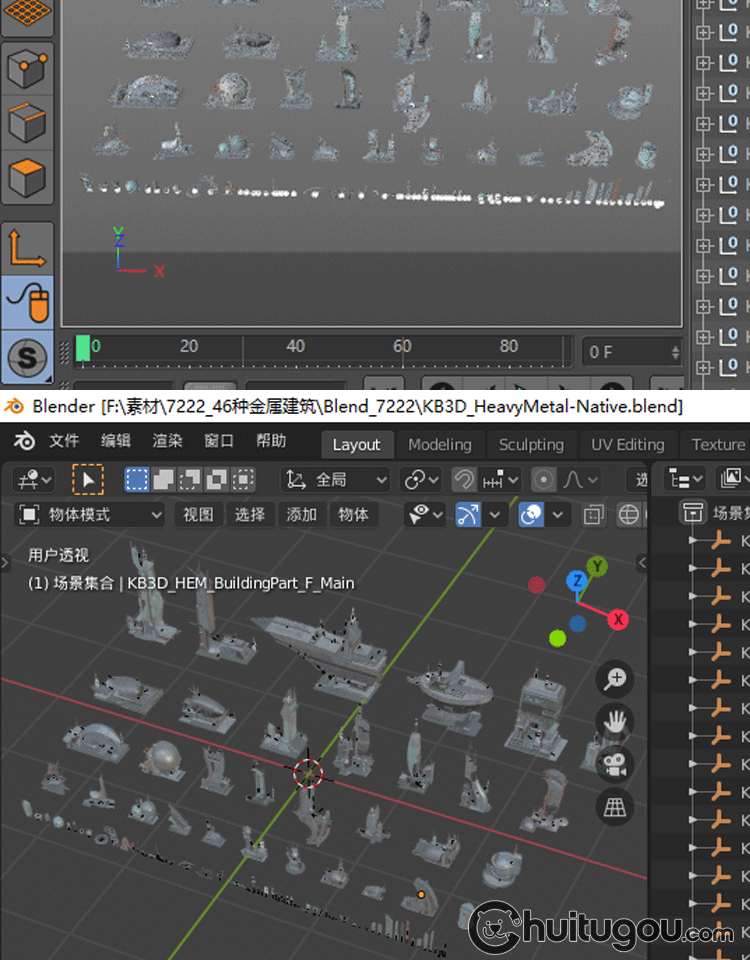This screenshot has width=750, height=960.
Task: Open Blender 编辑 menu
Action: [116, 441]
